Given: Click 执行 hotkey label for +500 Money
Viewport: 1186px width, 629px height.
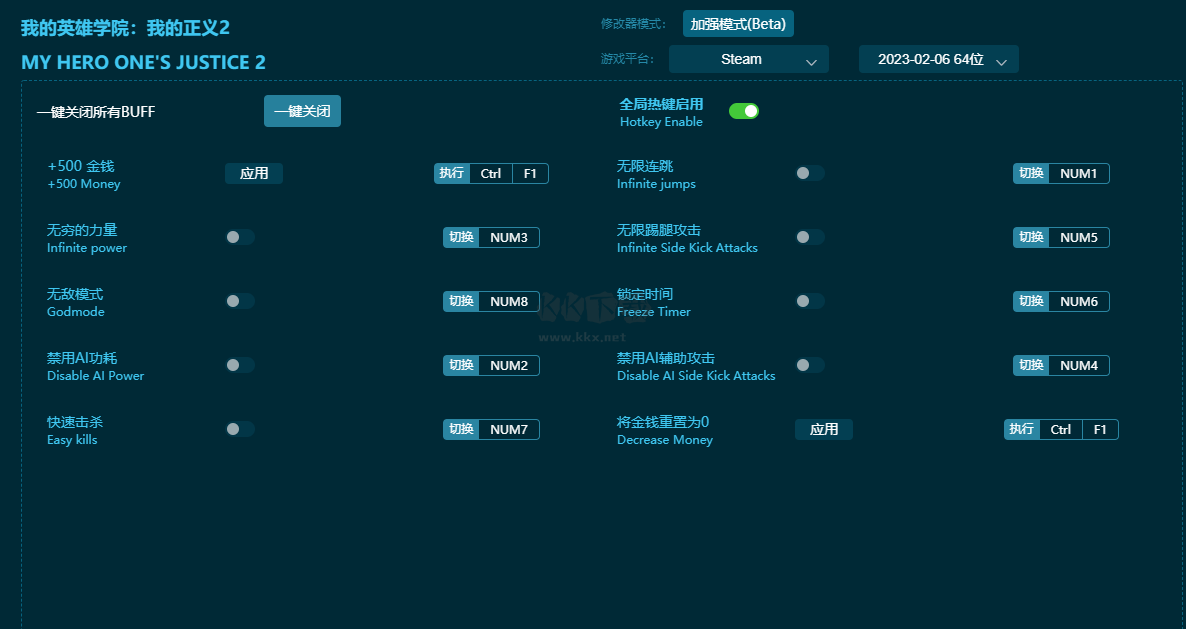Looking at the screenshot, I should (x=452, y=173).
